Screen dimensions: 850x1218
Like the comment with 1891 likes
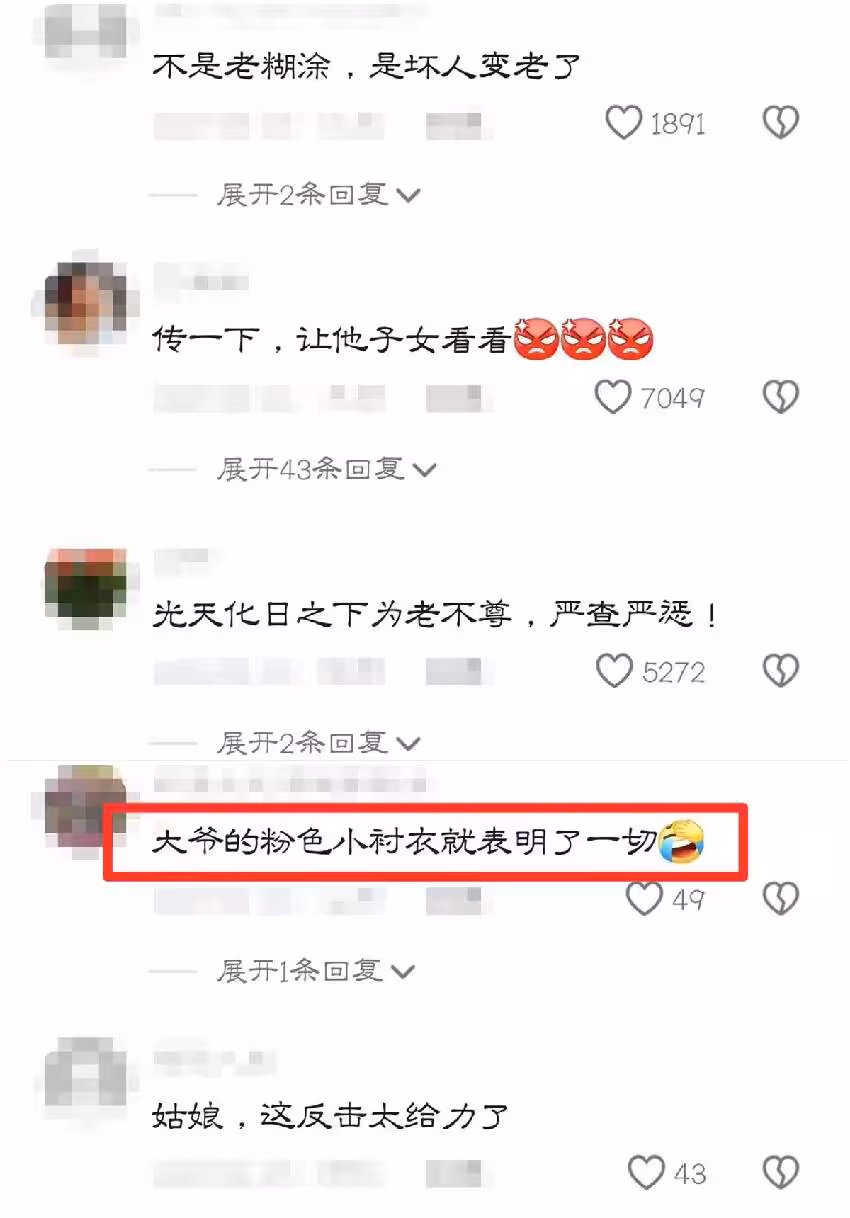(x=624, y=123)
